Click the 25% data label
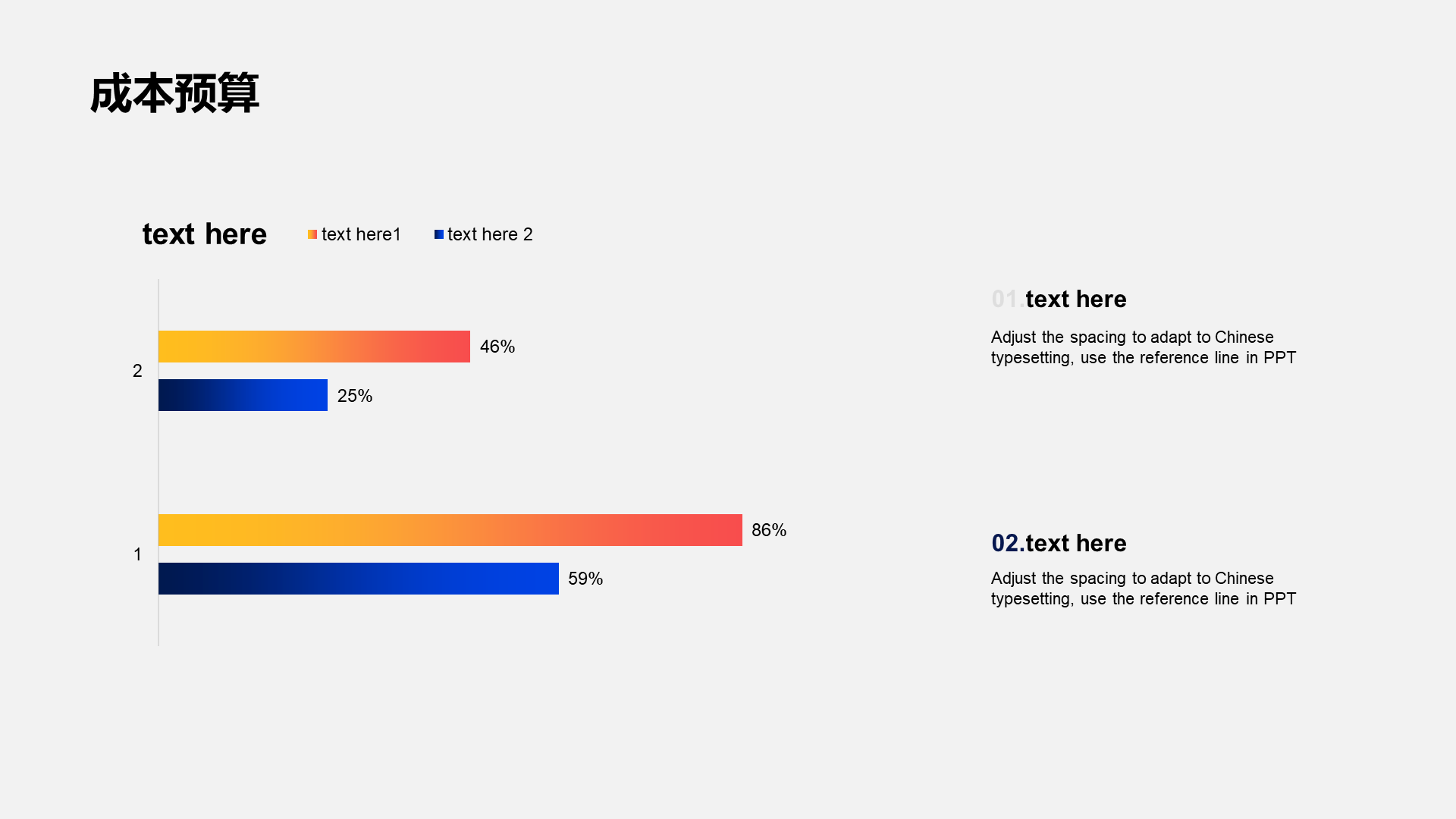Image resolution: width=1456 pixels, height=819 pixels. pos(355,396)
